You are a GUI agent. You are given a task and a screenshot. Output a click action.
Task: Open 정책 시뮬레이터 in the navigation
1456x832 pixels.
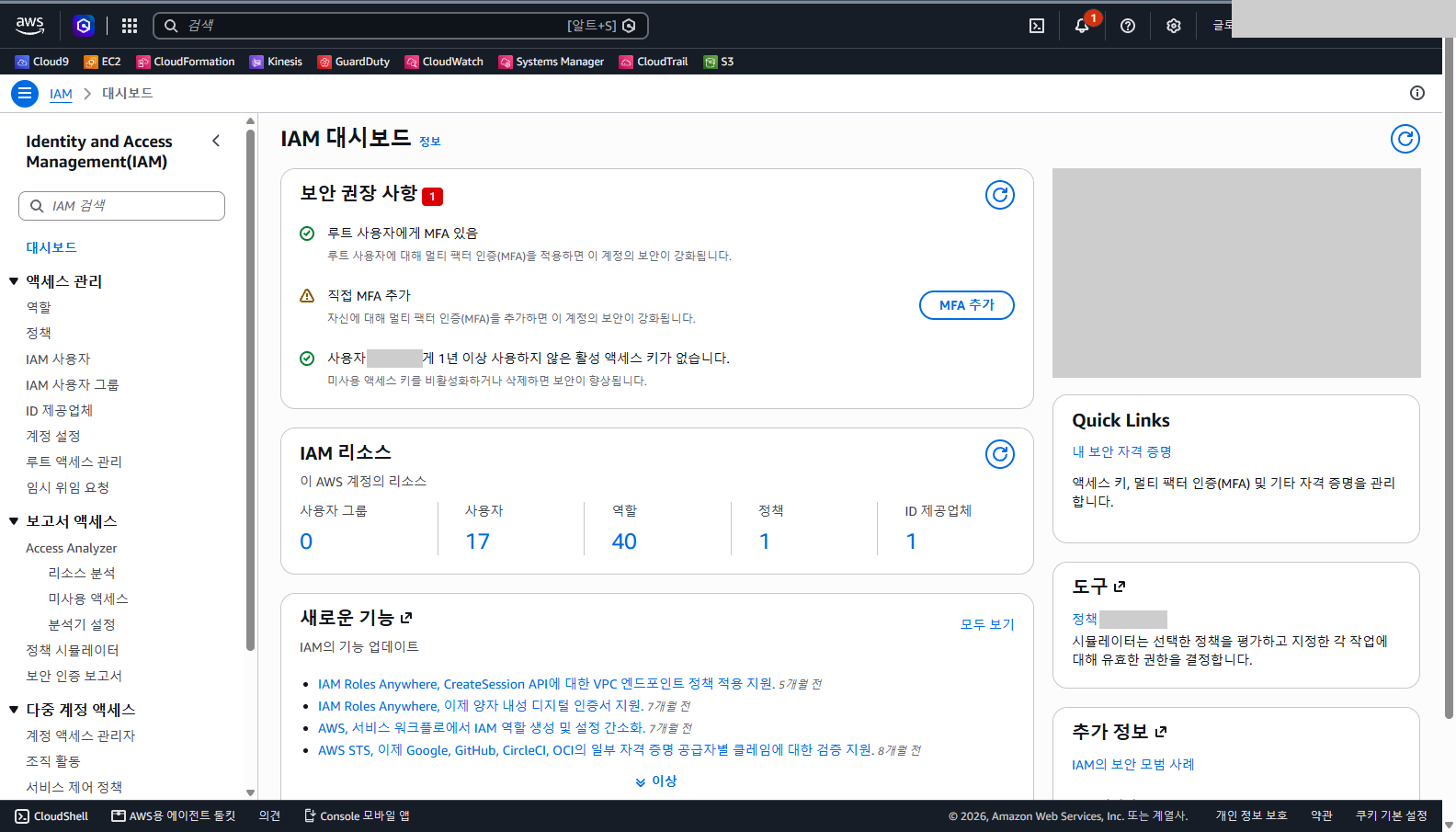[x=73, y=650]
